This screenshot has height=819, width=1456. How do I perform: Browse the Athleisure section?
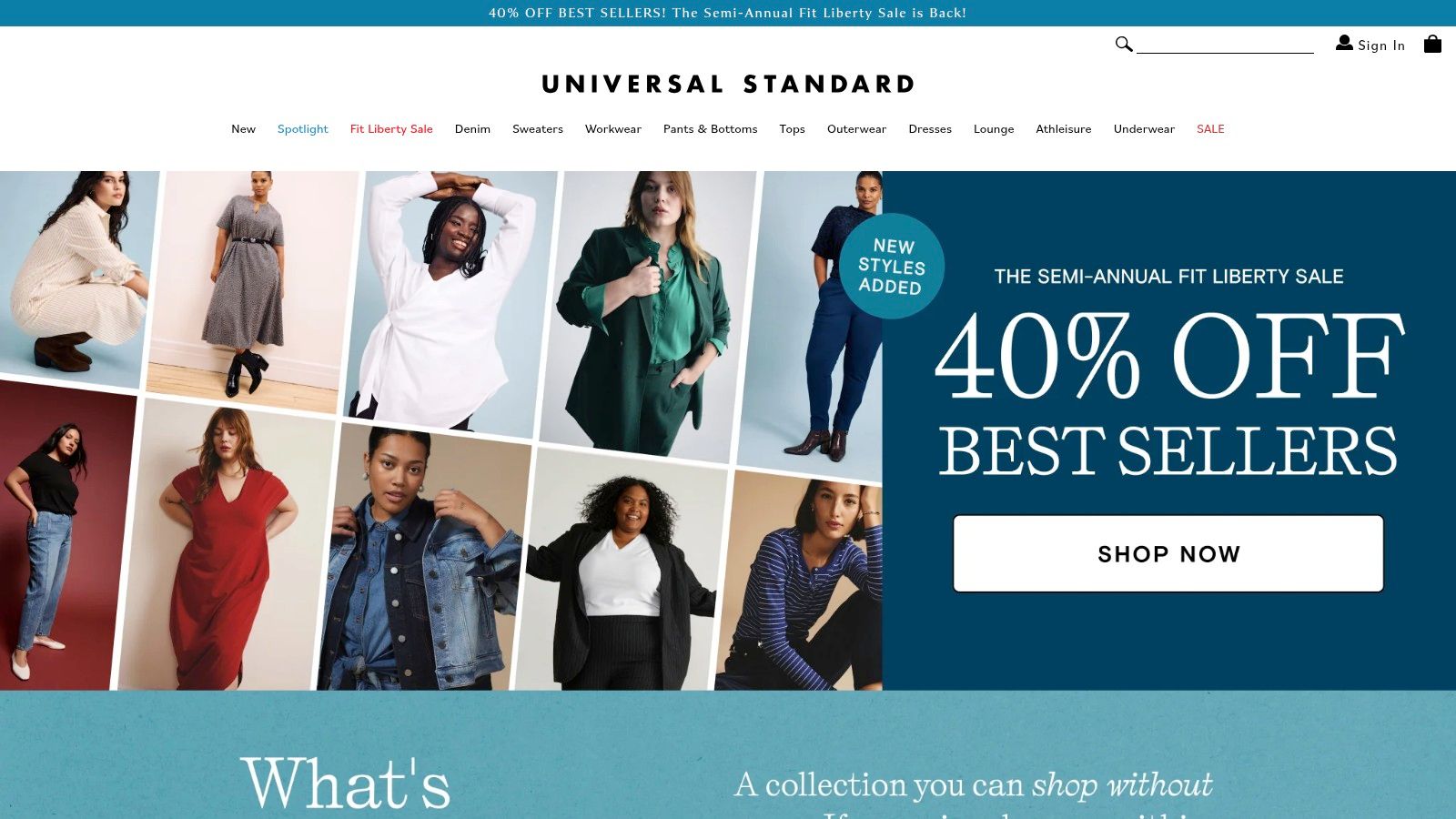[x=1063, y=129]
